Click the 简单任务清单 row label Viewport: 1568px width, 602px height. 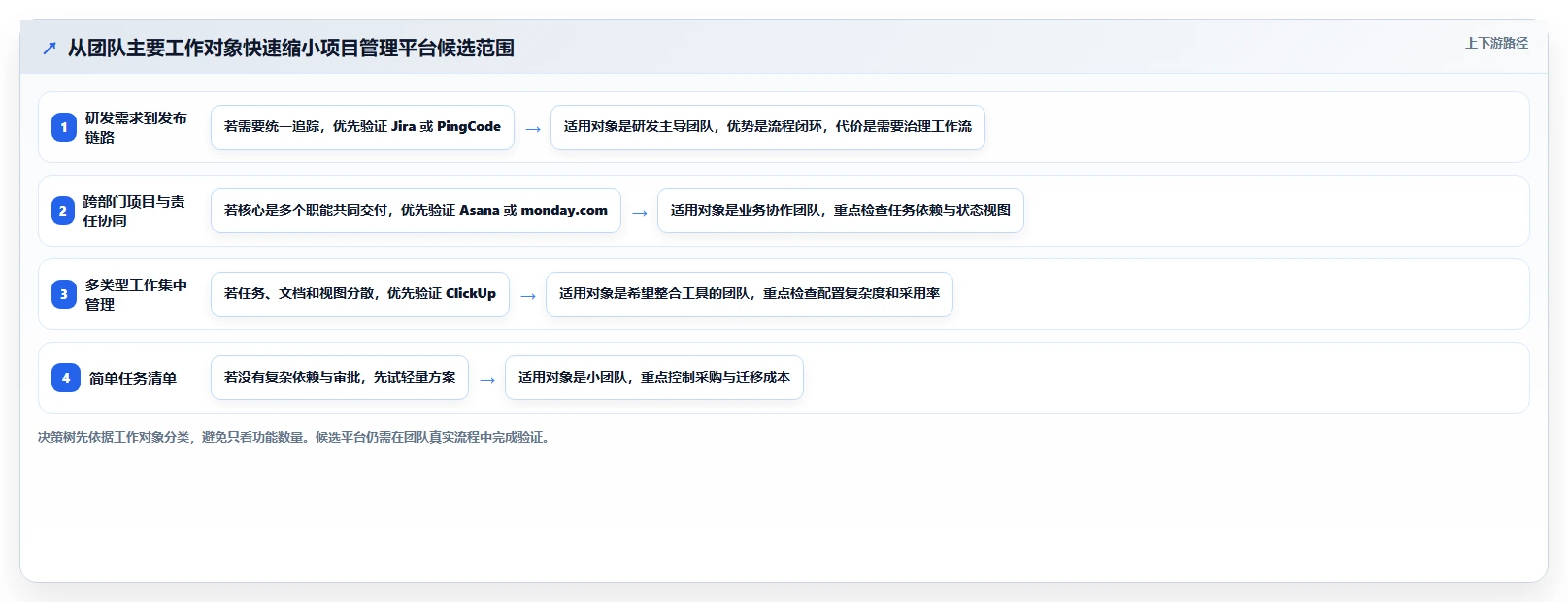[x=133, y=378]
